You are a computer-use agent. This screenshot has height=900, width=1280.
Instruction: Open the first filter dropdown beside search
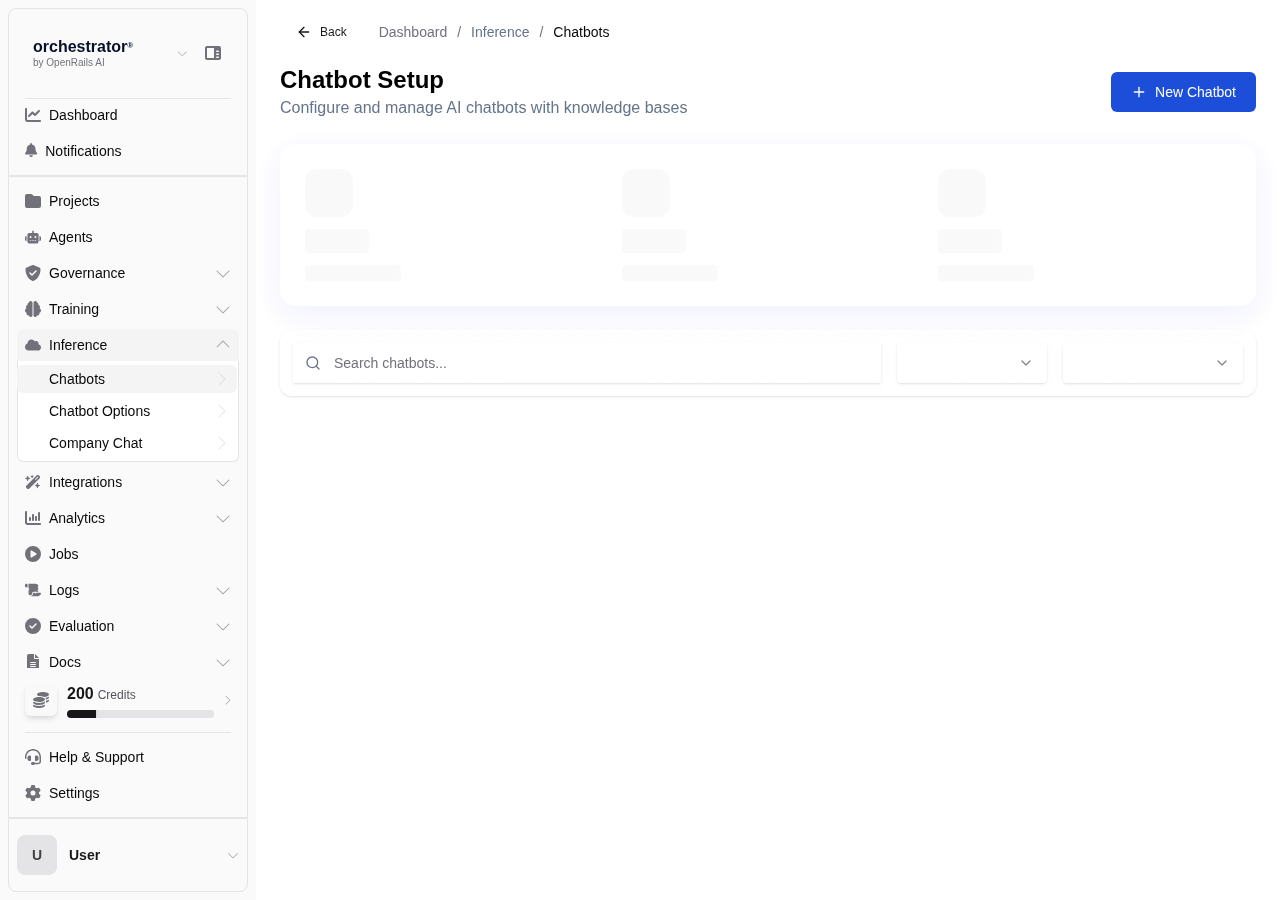point(971,363)
